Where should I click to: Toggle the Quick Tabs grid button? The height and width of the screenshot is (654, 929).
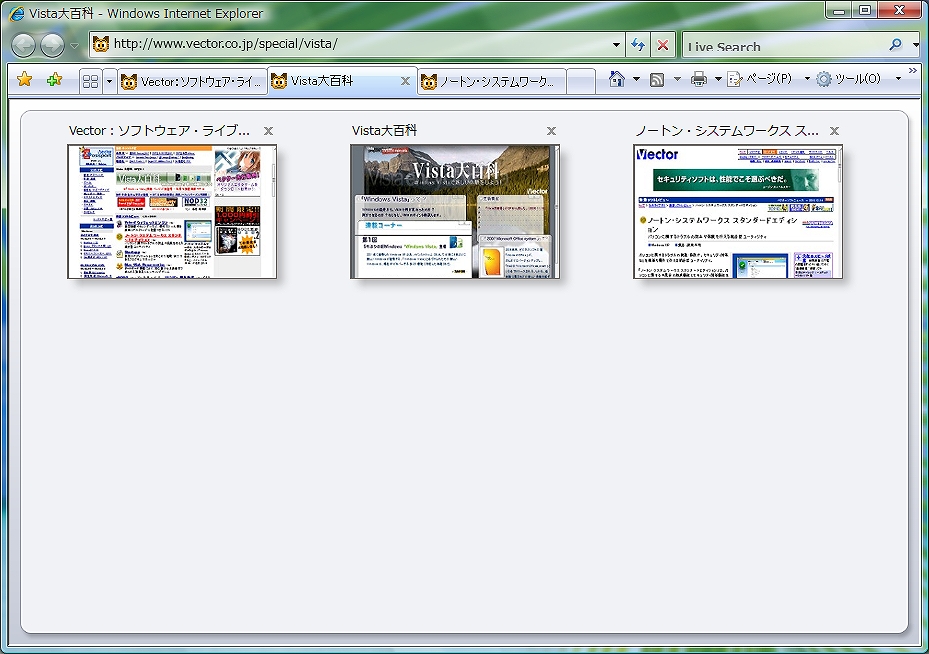(x=91, y=81)
